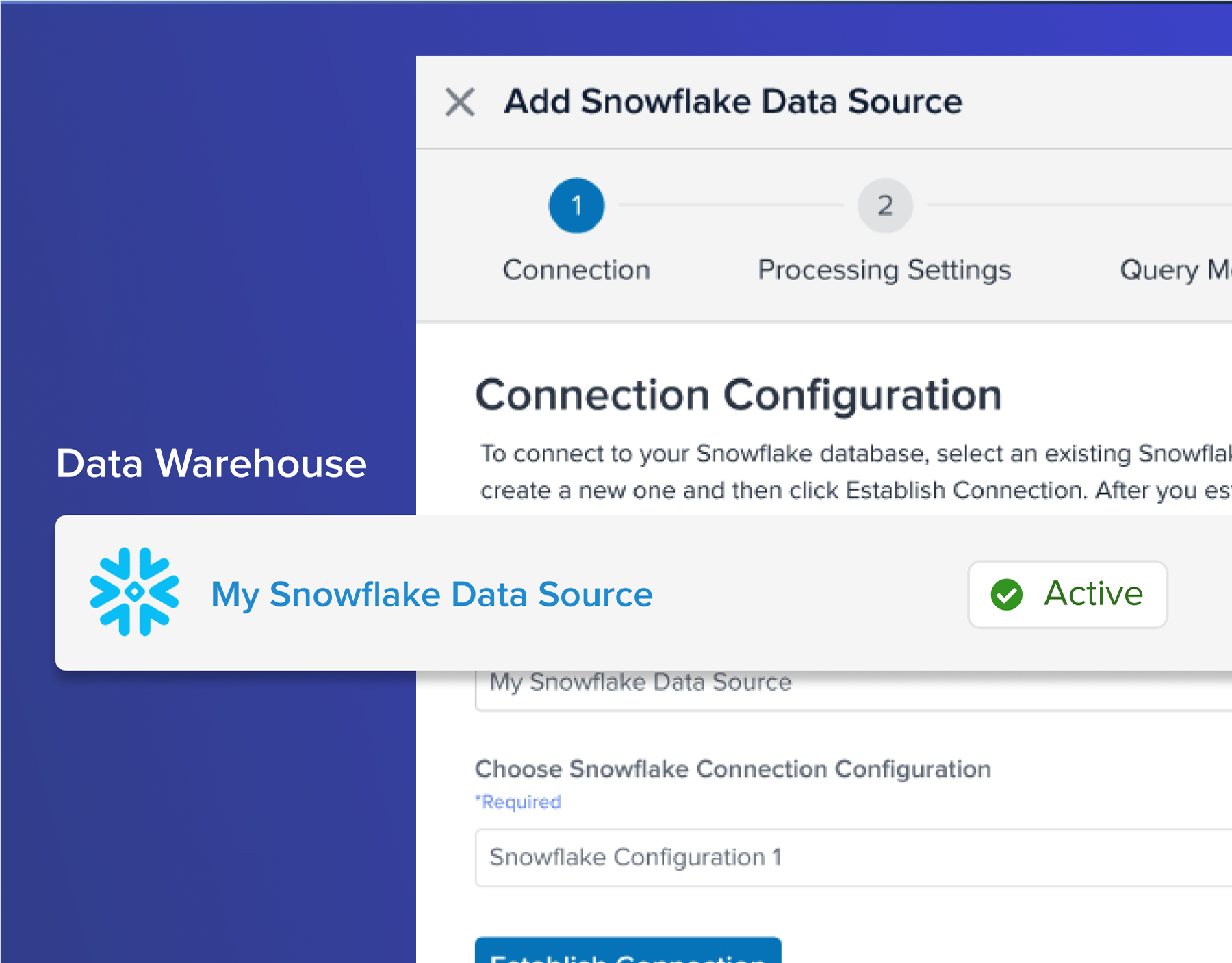Click the Connection Configuration heading

[x=739, y=396]
